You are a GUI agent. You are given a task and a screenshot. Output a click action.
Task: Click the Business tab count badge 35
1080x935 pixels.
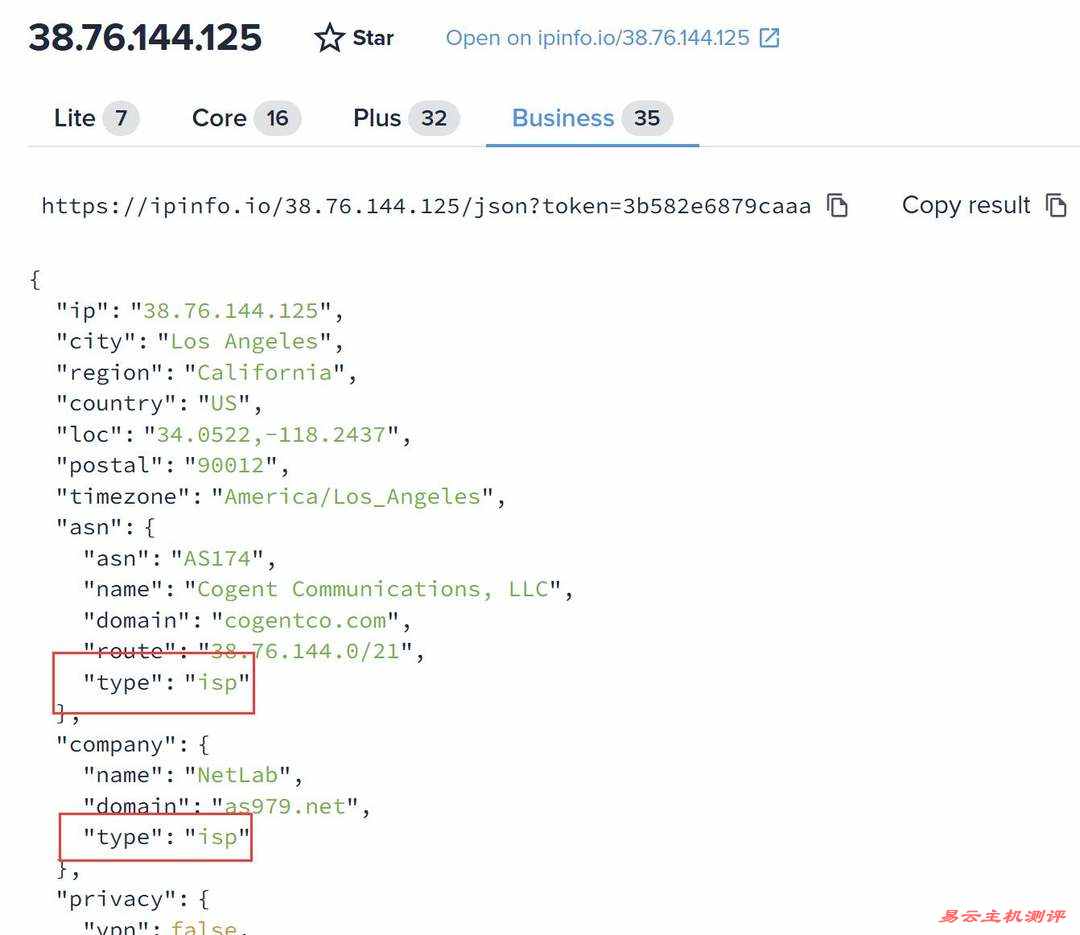(x=647, y=118)
